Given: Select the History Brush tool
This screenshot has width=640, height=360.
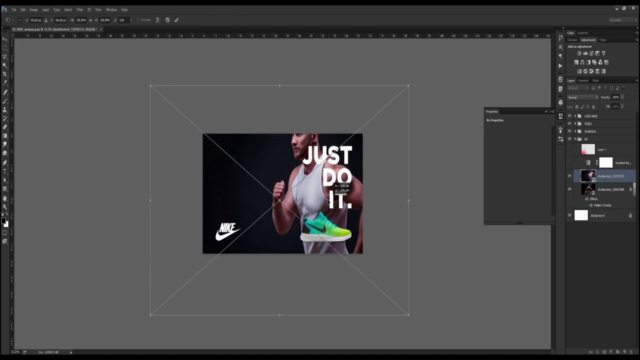Looking at the screenshot, I should (x=5, y=118).
